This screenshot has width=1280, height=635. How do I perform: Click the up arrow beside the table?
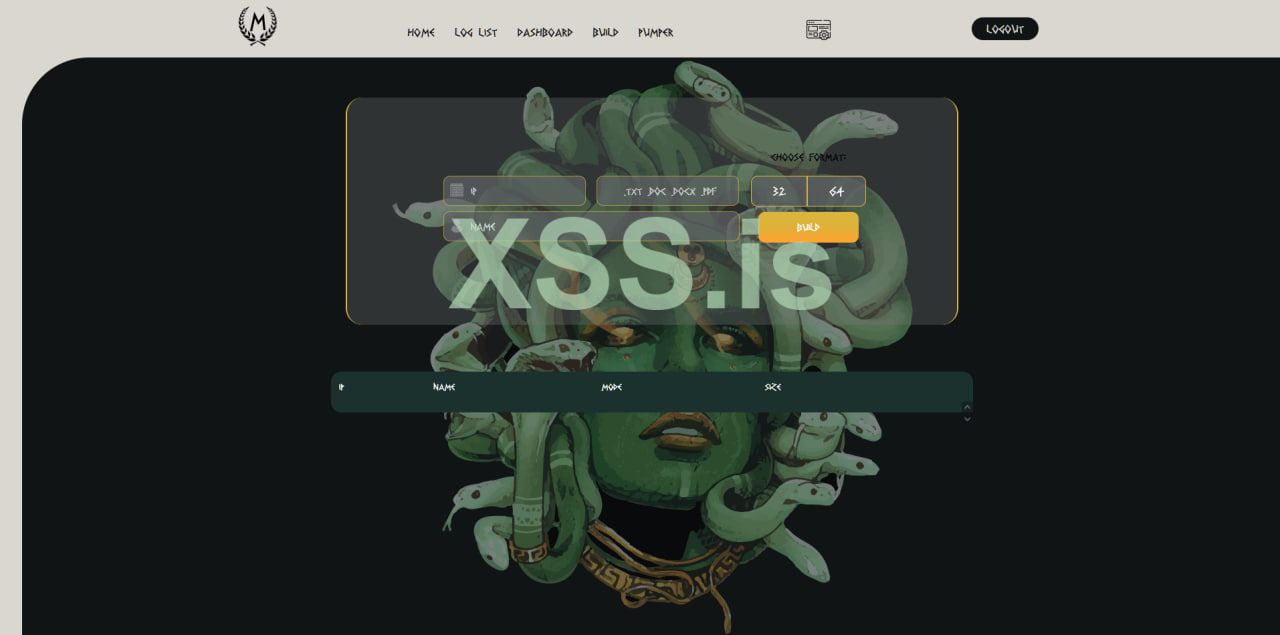click(967, 406)
